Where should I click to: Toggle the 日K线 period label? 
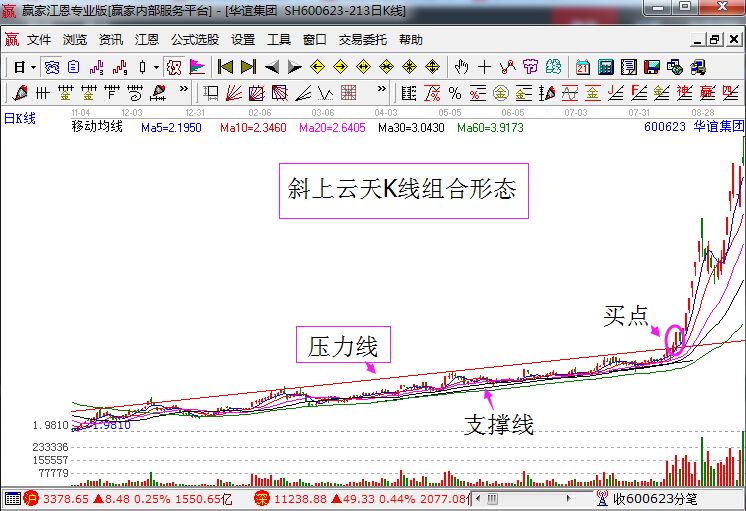[x=19, y=118]
